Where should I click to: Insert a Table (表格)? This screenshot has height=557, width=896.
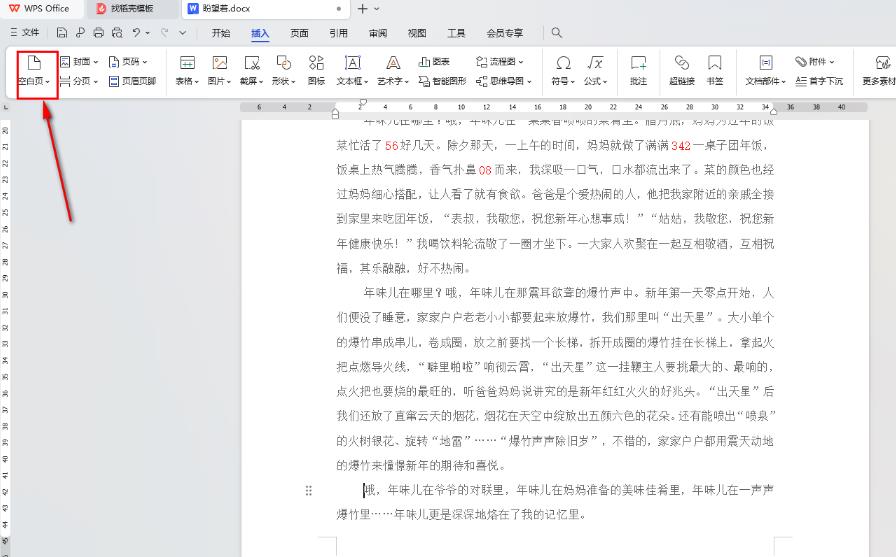click(x=187, y=70)
